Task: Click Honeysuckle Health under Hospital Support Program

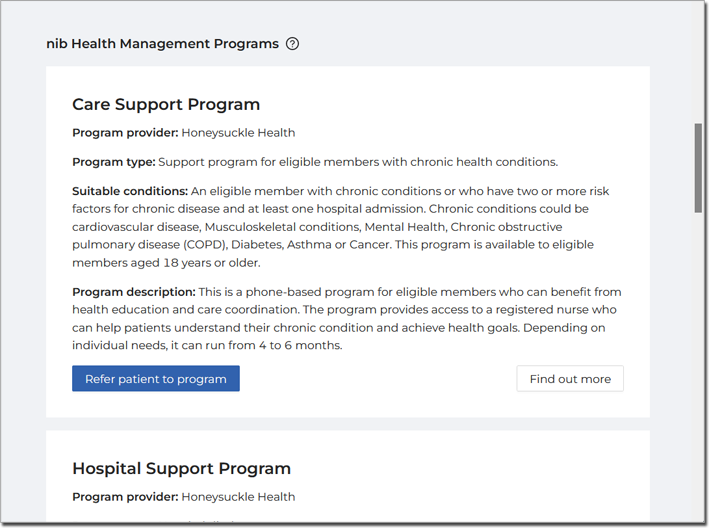Action: point(238,497)
